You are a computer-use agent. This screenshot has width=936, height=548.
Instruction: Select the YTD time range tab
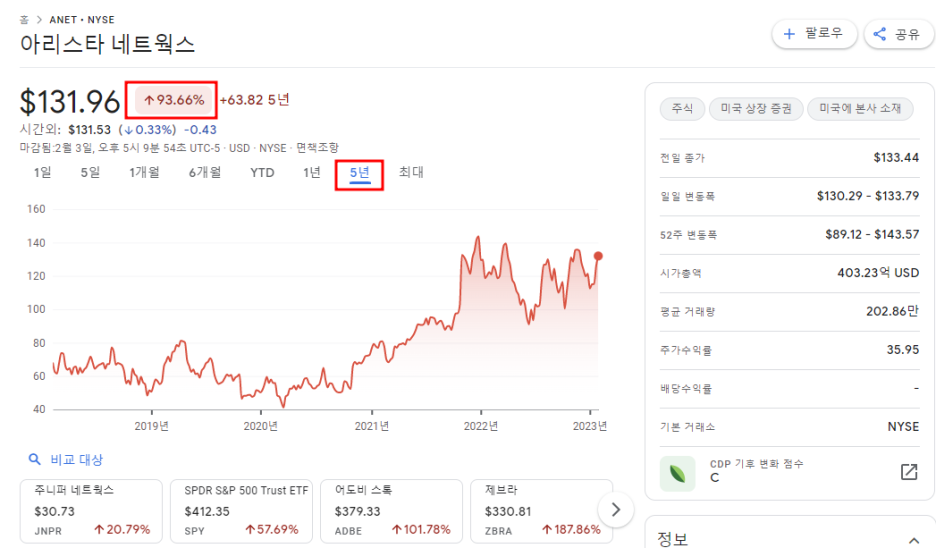[x=262, y=173]
